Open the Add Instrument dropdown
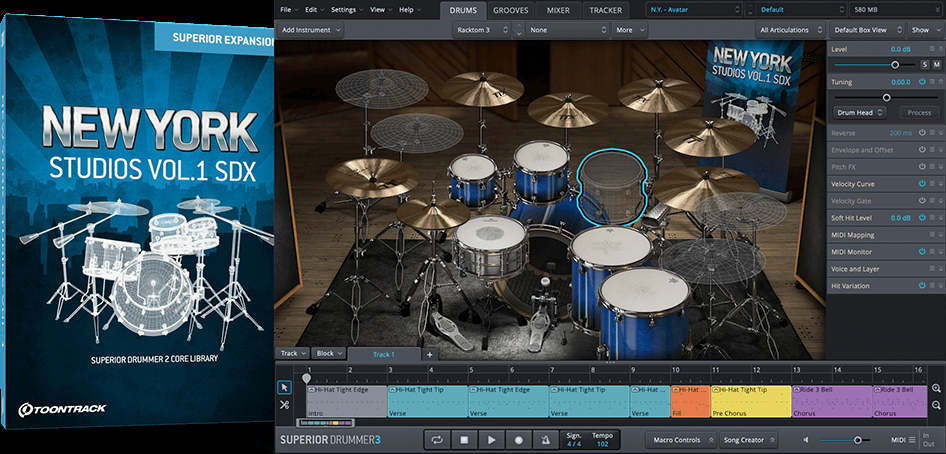The width and height of the screenshot is (946, 454). [x=311, y=30]
